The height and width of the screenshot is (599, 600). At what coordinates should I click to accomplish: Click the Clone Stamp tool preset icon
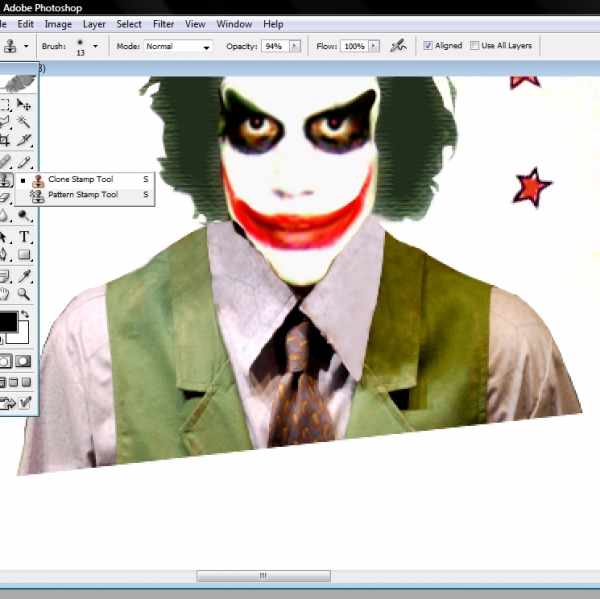pyautogui.click(x=10, y=46)
